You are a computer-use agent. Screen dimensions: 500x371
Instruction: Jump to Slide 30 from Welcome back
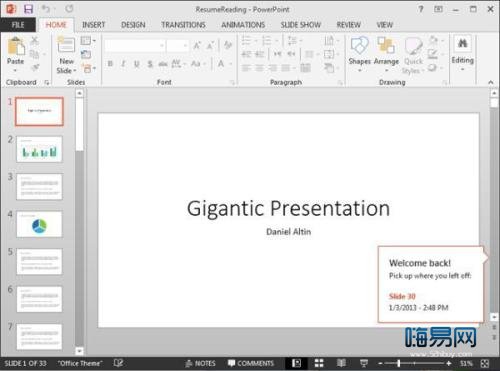point(402,296)
